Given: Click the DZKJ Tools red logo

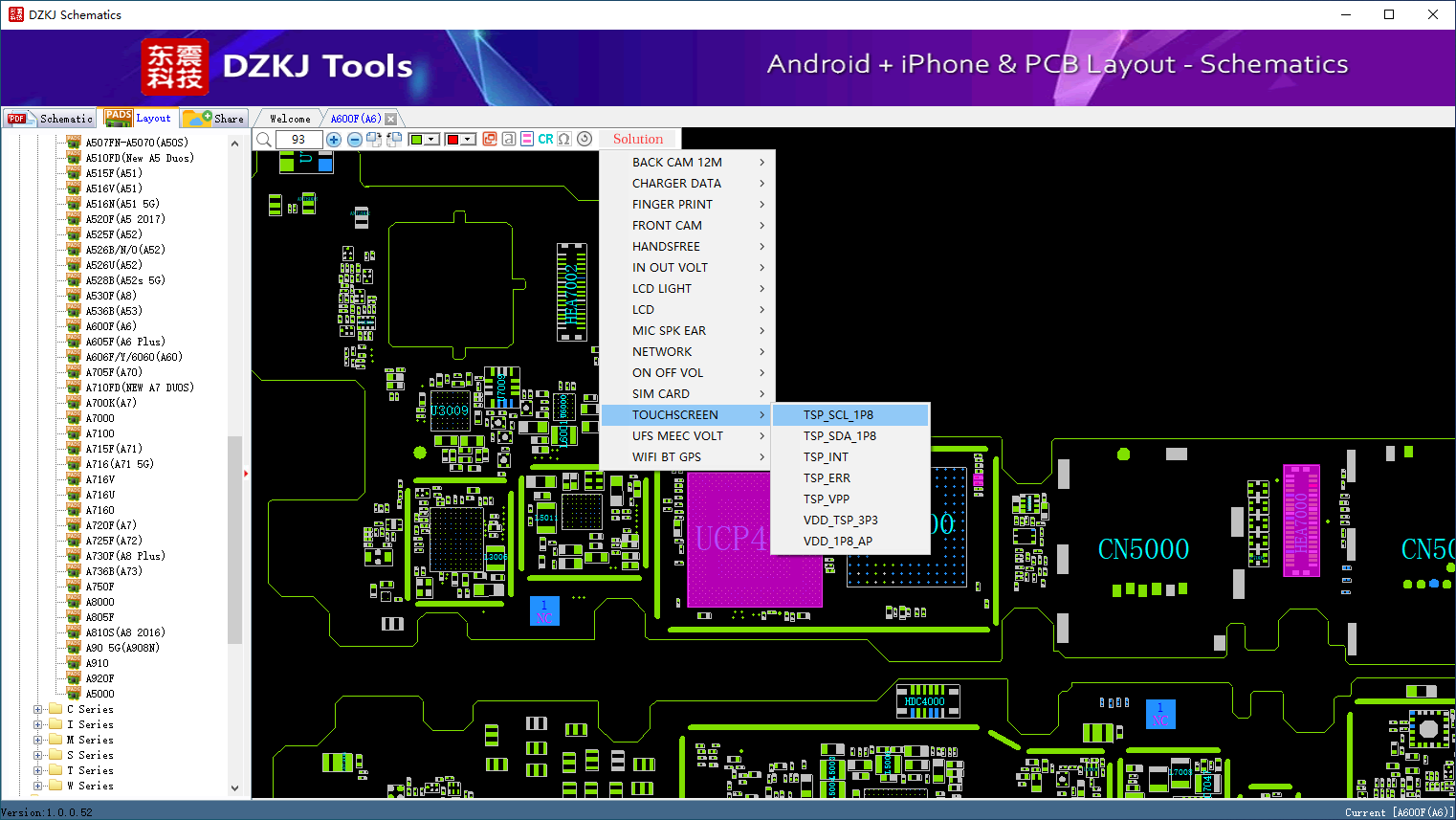Looking at the screenshot, I should tap(174, 67).
